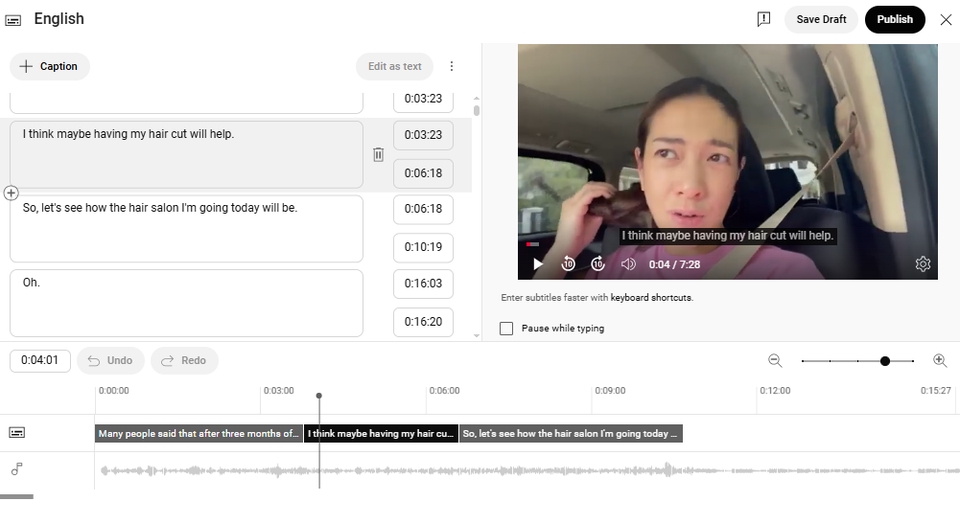
Task: Click Edit as text button
Action: pyautogui.click(x=394, y=66)
